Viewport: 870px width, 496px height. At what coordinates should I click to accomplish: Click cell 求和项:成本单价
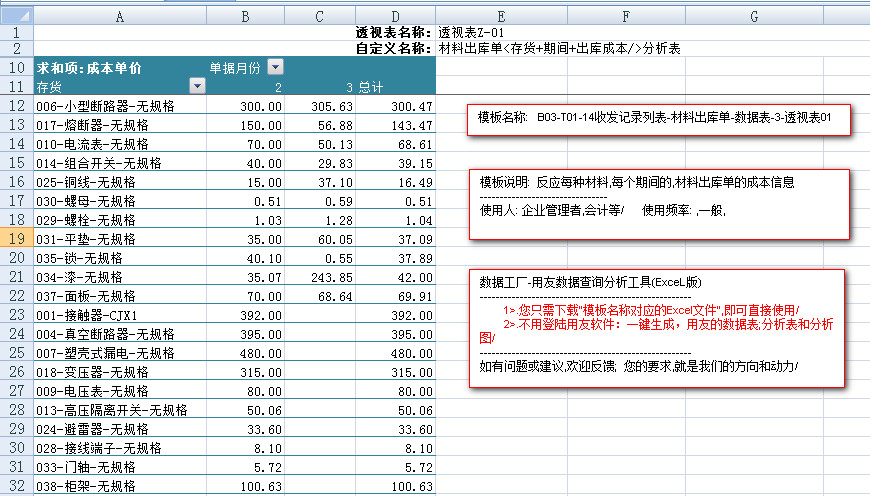click(x=89, y=67)
